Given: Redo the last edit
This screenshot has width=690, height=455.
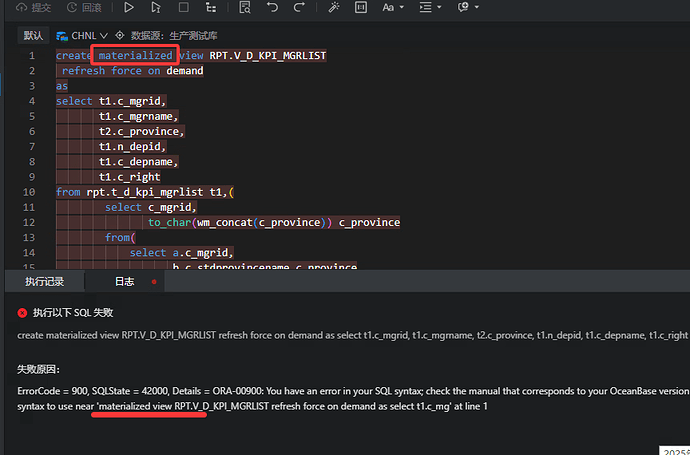Looking at the screenshot, I should click(x=299, y=8).
